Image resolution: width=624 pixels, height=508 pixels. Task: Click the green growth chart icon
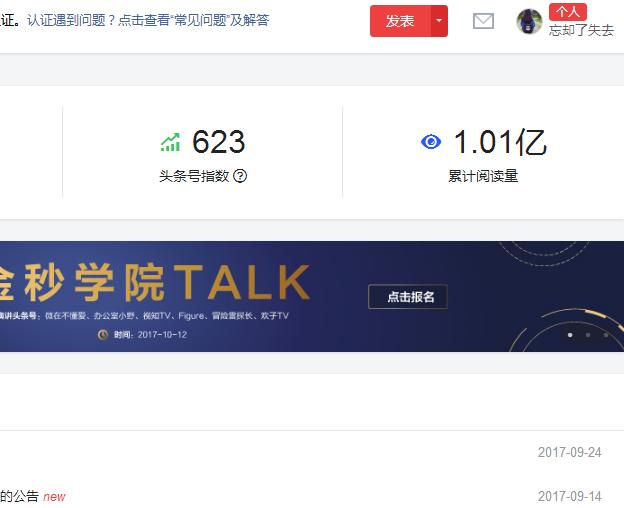tap(170, 142)
